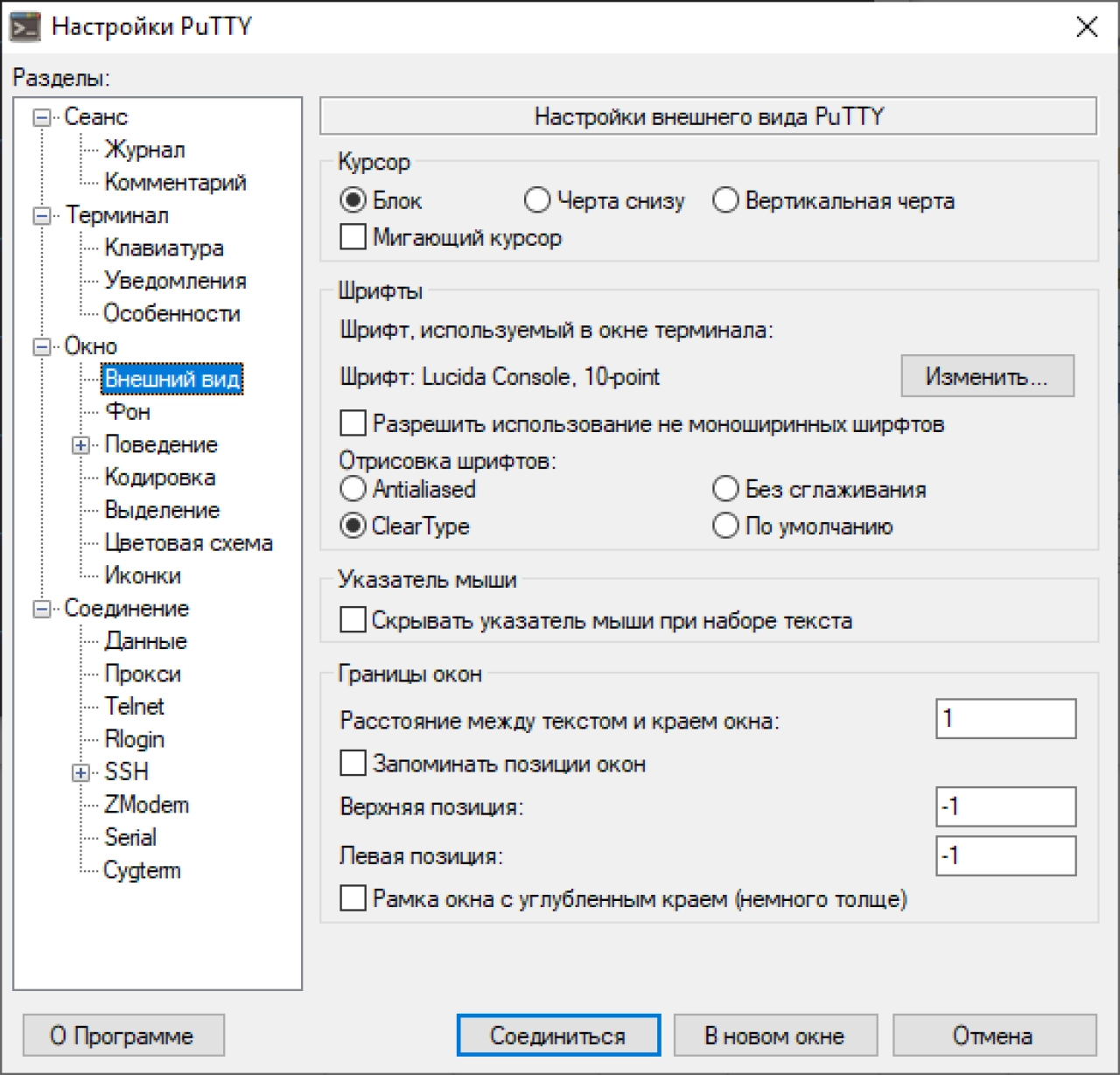
Task: Open the Кодировка settings
Action: 160,477
